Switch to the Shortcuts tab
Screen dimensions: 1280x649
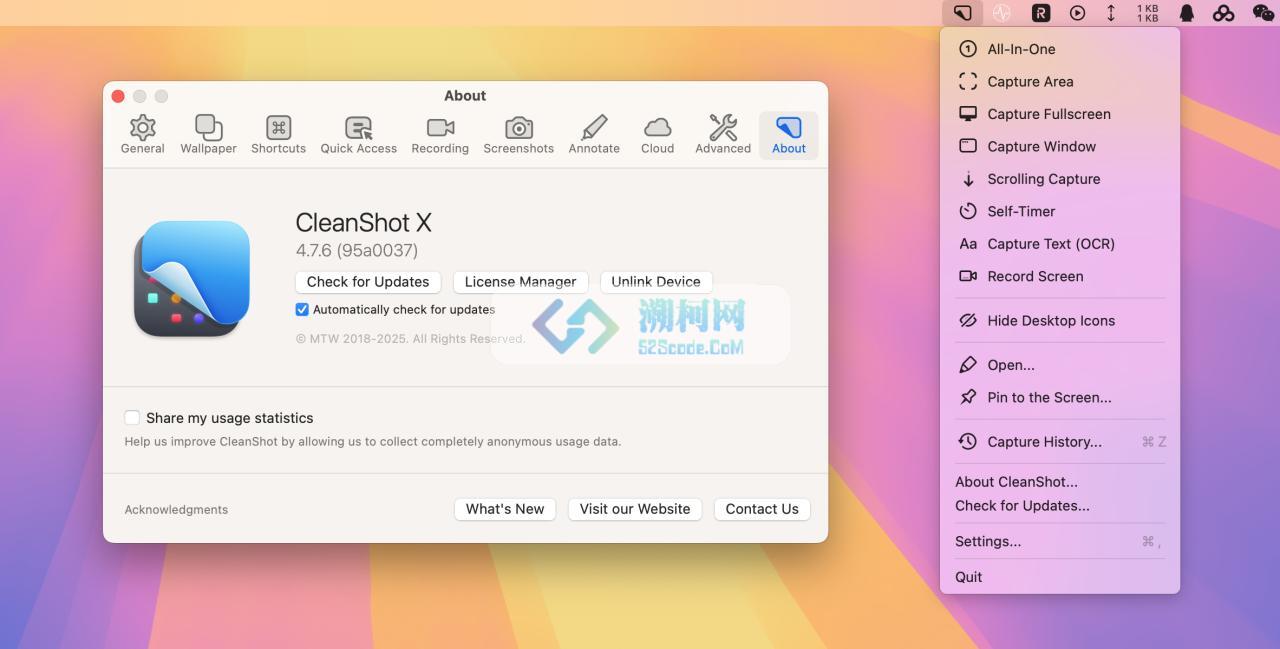(x=278, y=135)
